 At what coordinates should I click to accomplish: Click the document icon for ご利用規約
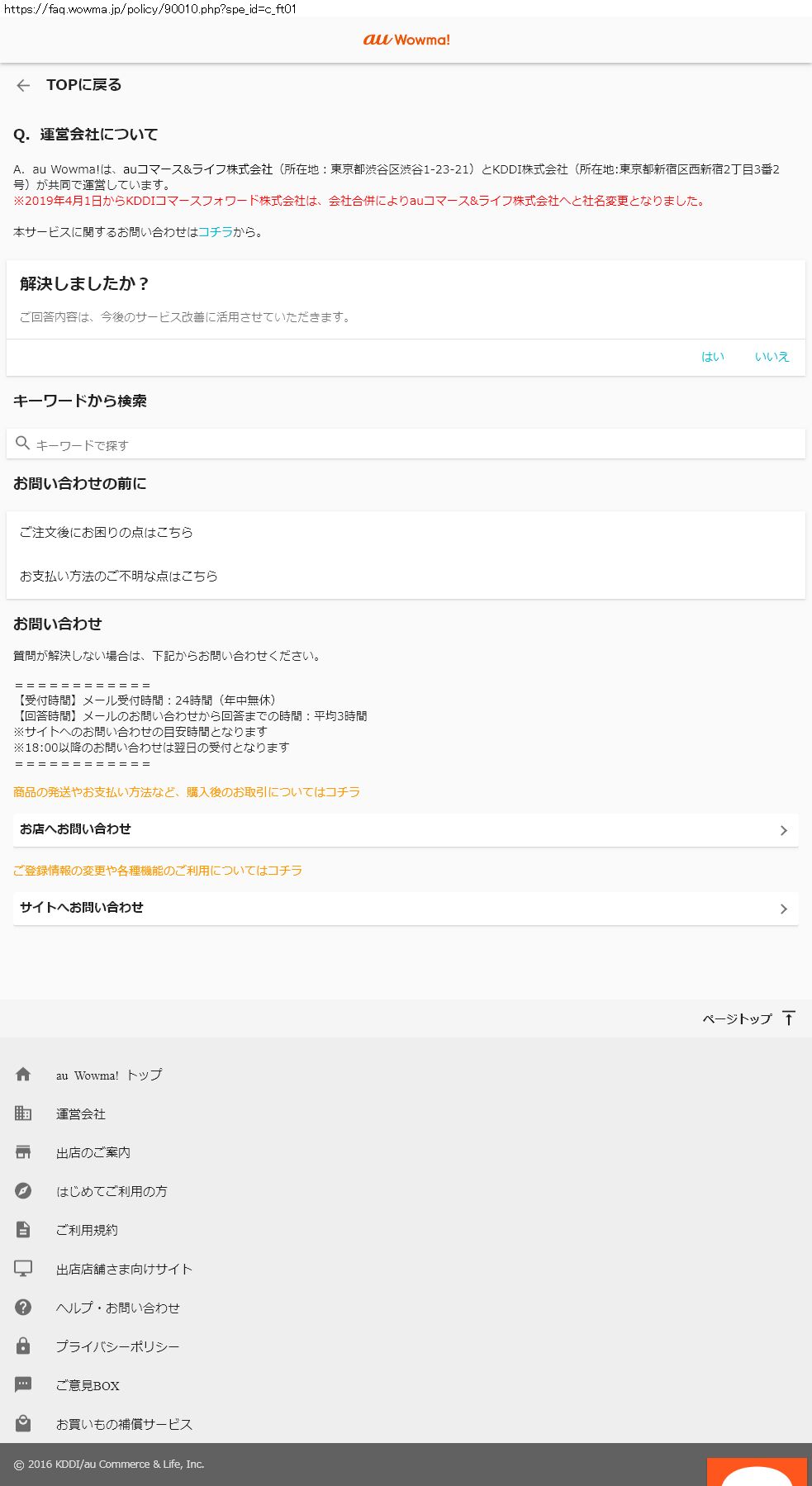click(23, 1230)
